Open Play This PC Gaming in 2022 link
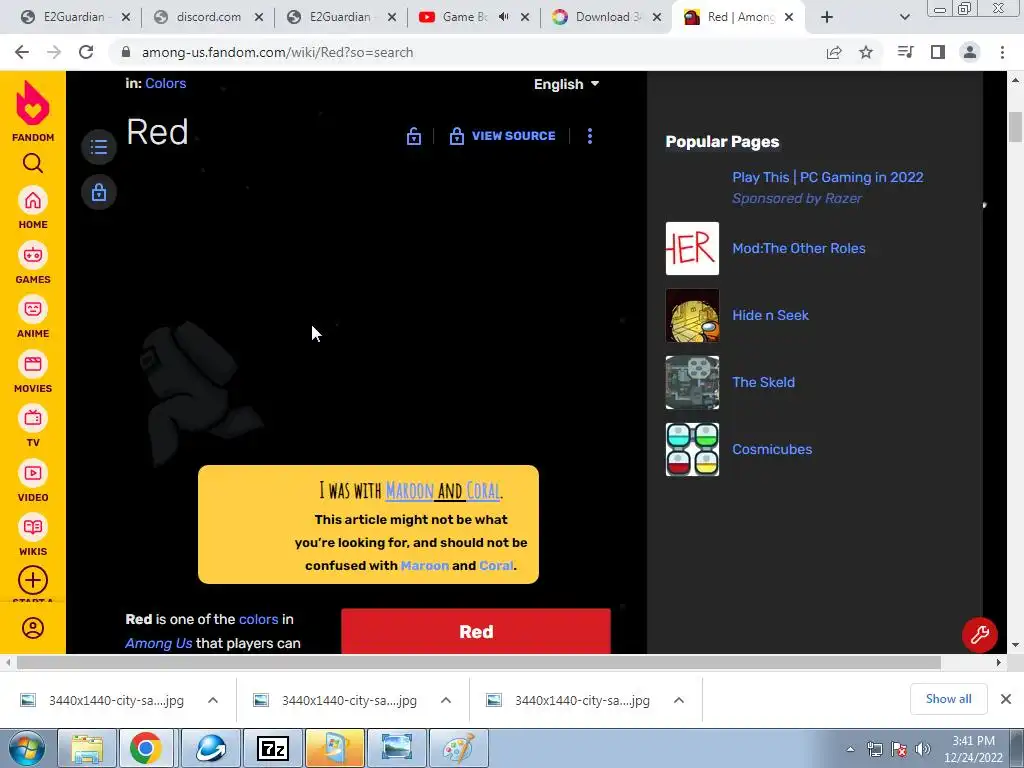 [827, 178]
